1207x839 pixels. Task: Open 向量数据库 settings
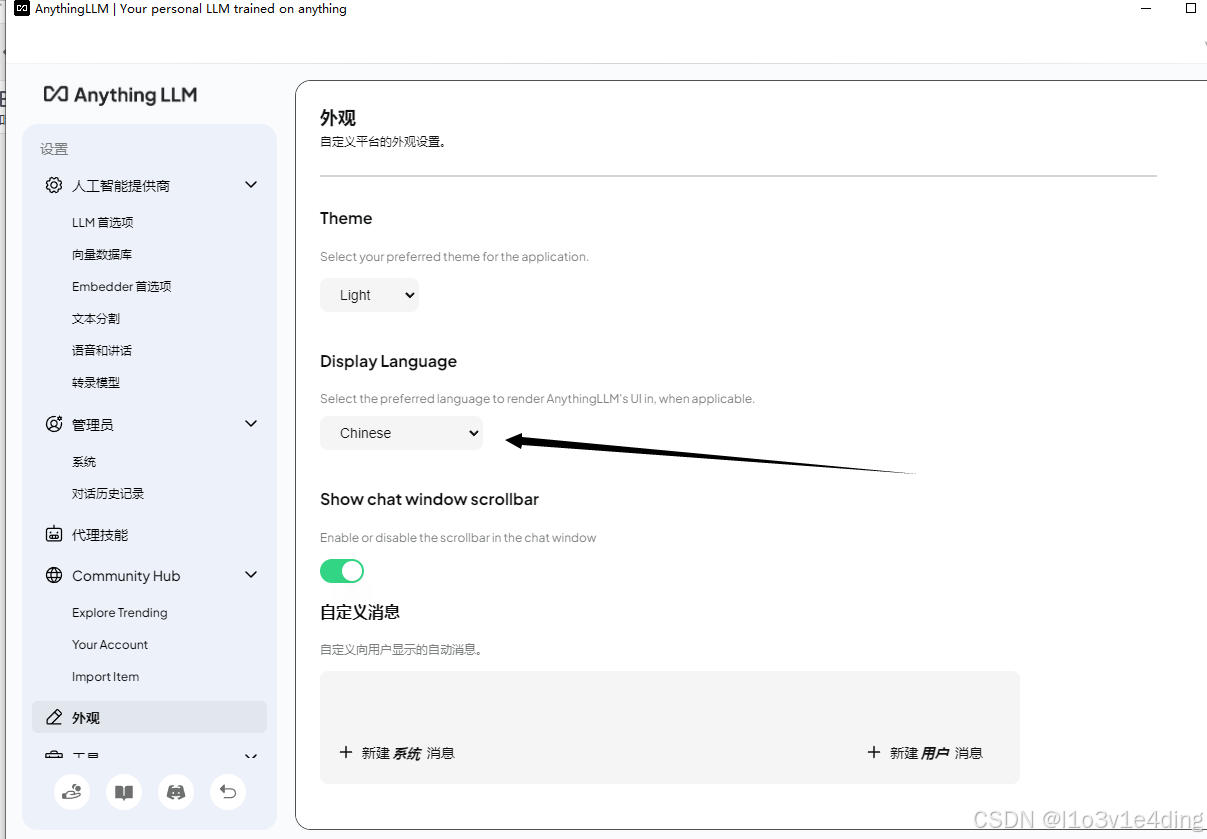click(x=102, y=254)
